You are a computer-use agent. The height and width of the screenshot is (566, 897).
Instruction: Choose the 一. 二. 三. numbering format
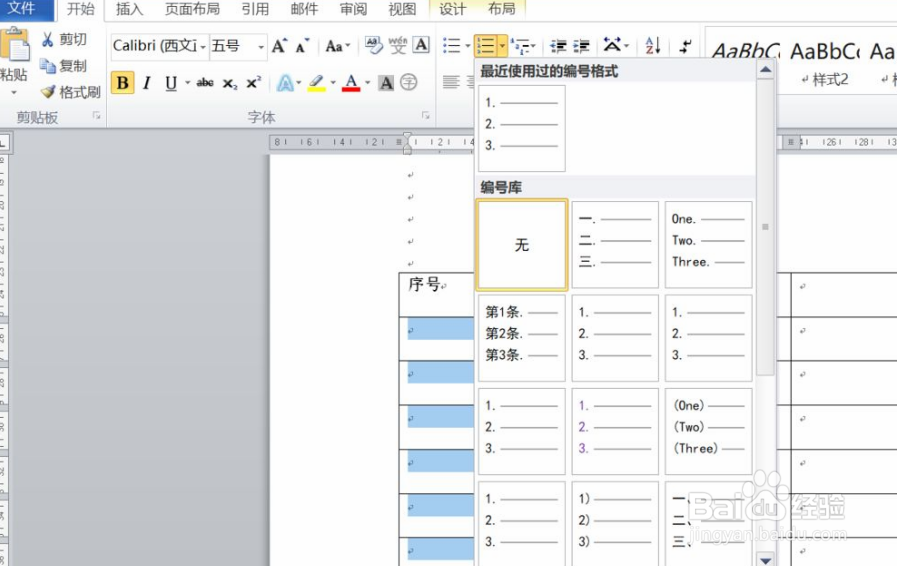(615, 244)
